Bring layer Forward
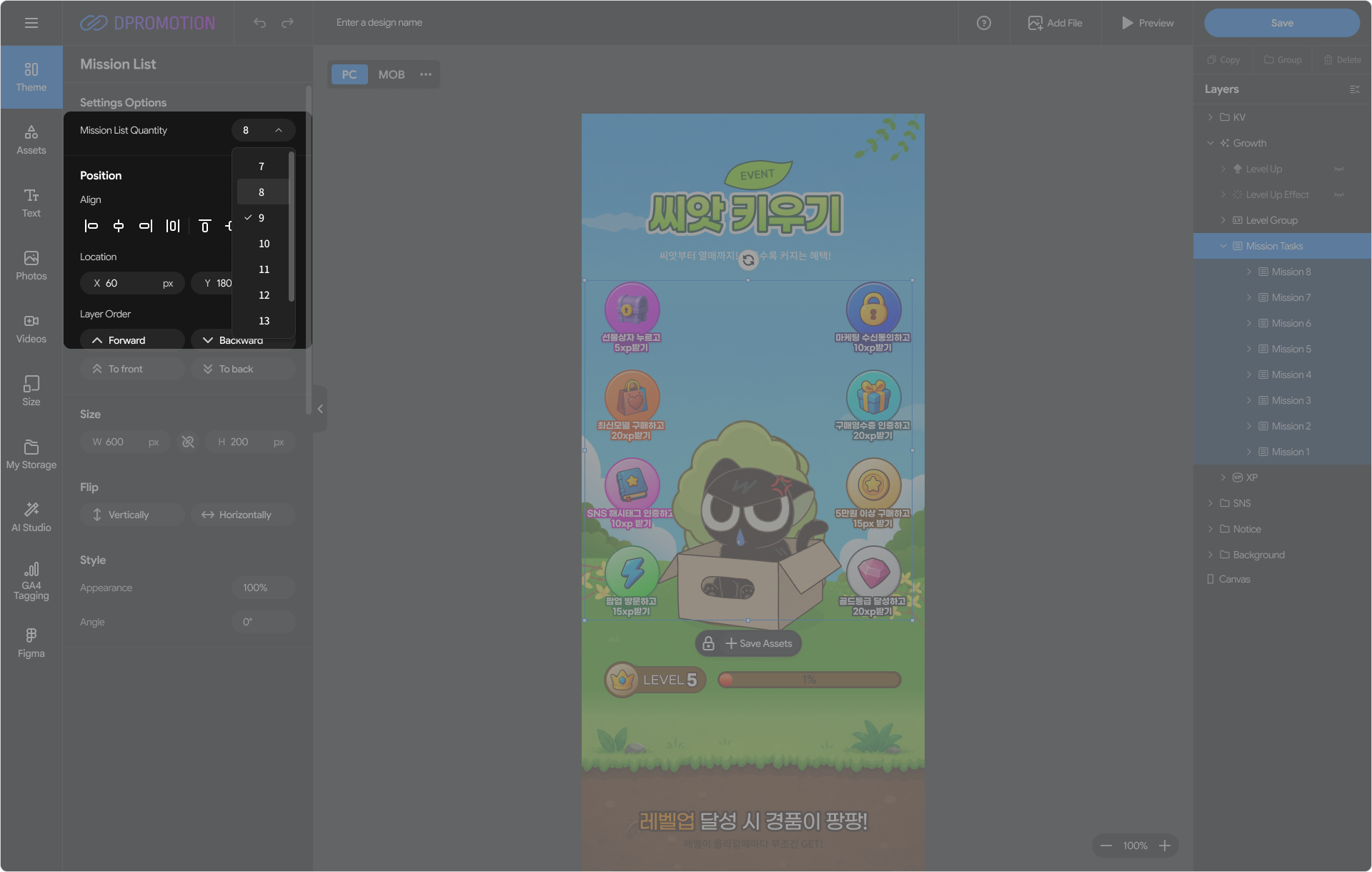The image size is (1372, 872). click(133, 340)
